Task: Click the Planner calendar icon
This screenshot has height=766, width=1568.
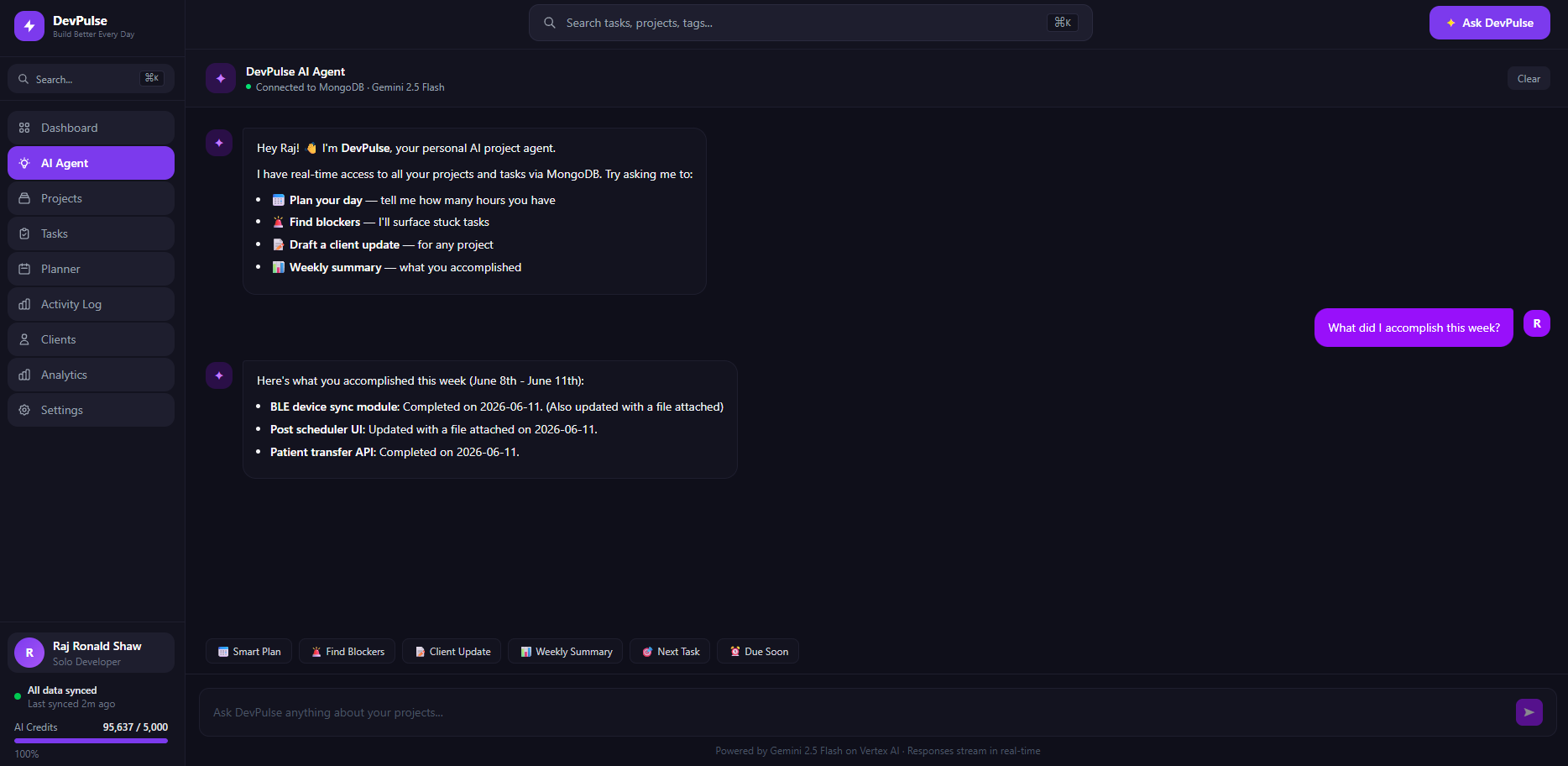Action: 24,269
